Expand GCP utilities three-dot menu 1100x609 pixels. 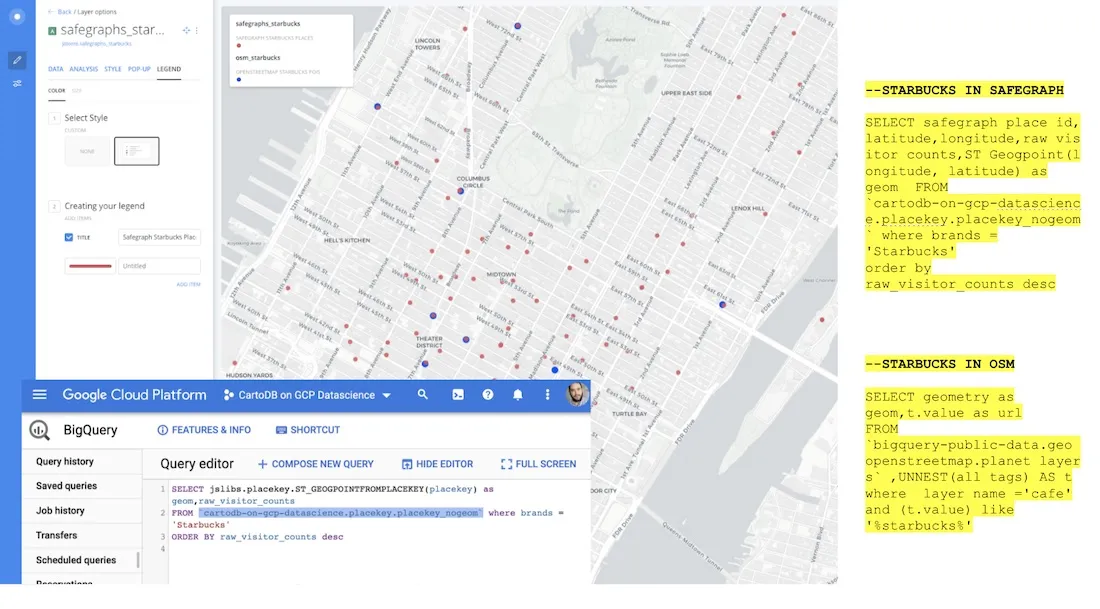point(547,394)
